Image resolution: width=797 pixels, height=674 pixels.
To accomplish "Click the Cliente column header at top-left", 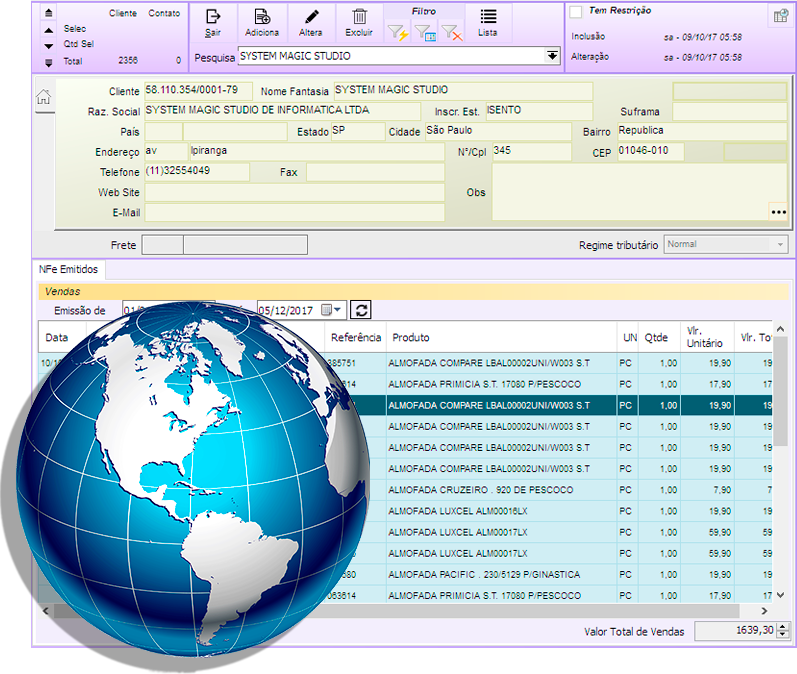I will tap(122, 13).
